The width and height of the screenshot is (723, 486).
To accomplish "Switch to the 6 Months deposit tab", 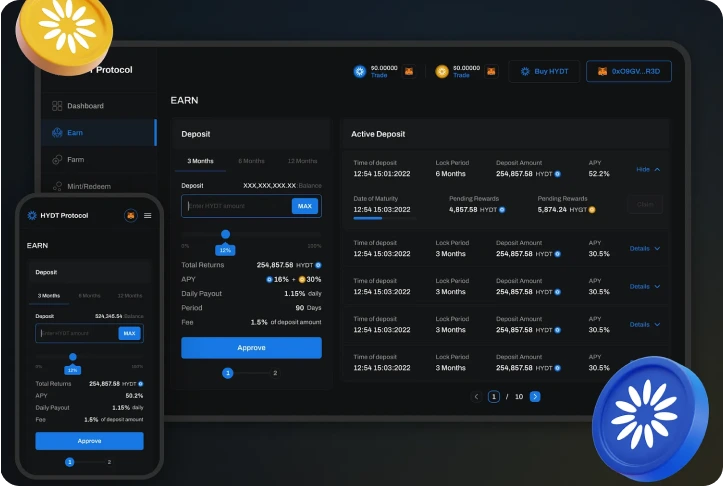I will (x=251, y=161).
